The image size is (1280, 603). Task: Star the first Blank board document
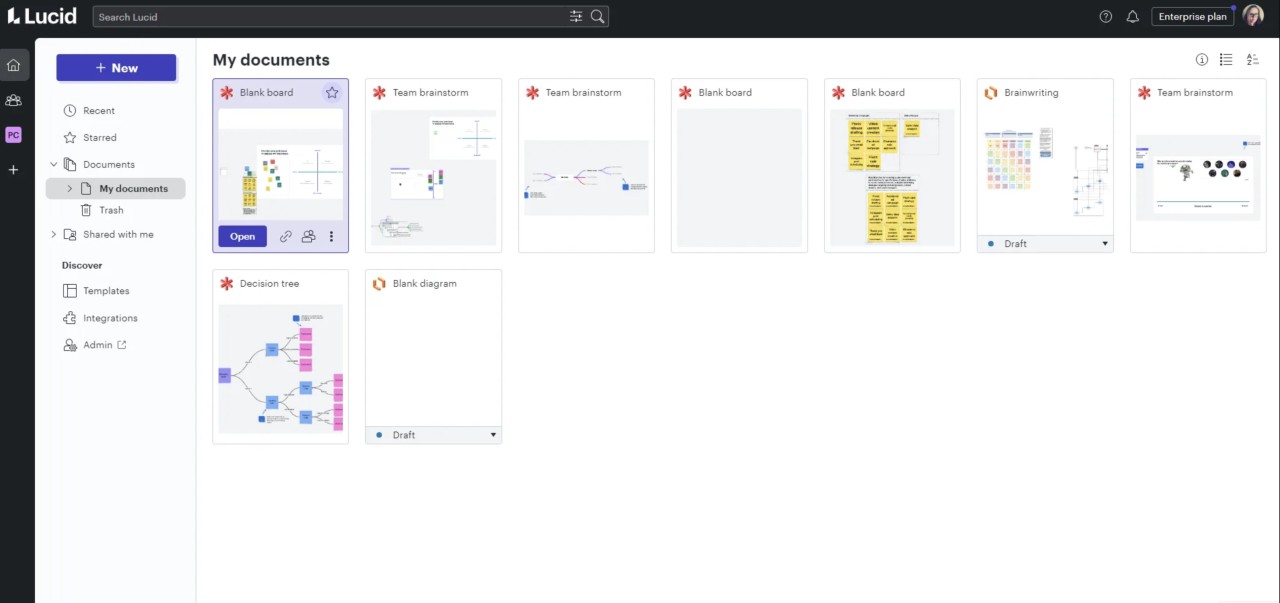point(332,93)
